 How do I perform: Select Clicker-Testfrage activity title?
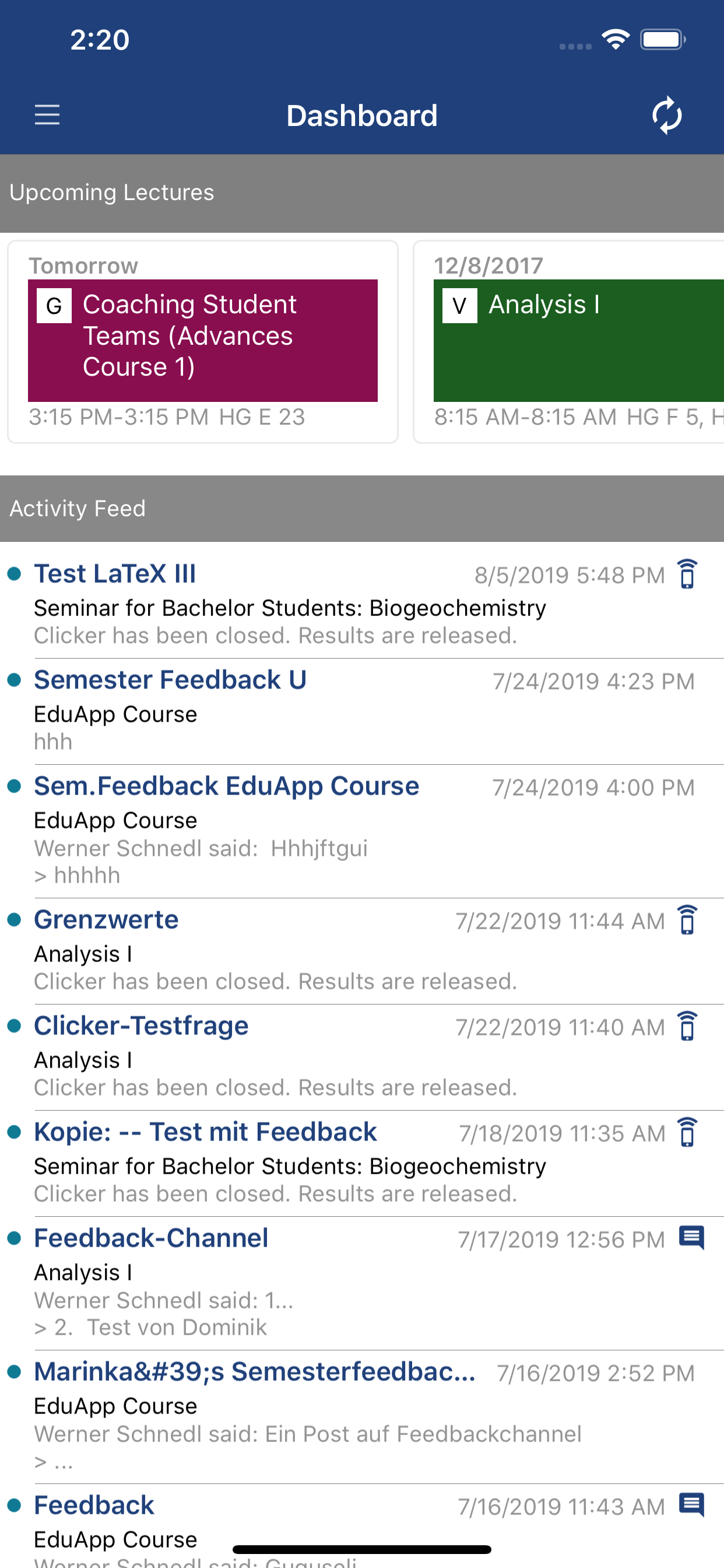141,1026
